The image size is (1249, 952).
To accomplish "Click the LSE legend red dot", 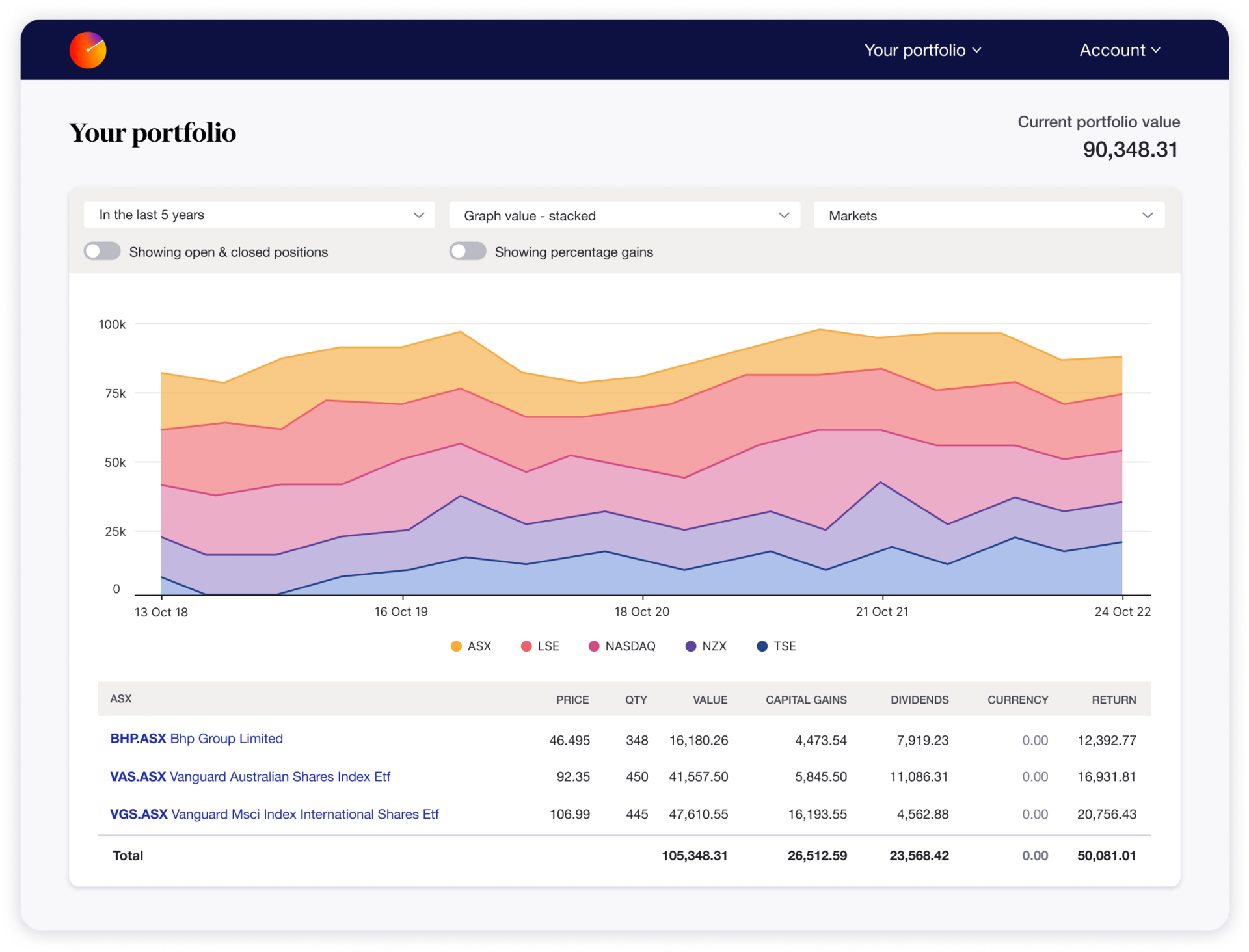I will [x=526, y=646].
